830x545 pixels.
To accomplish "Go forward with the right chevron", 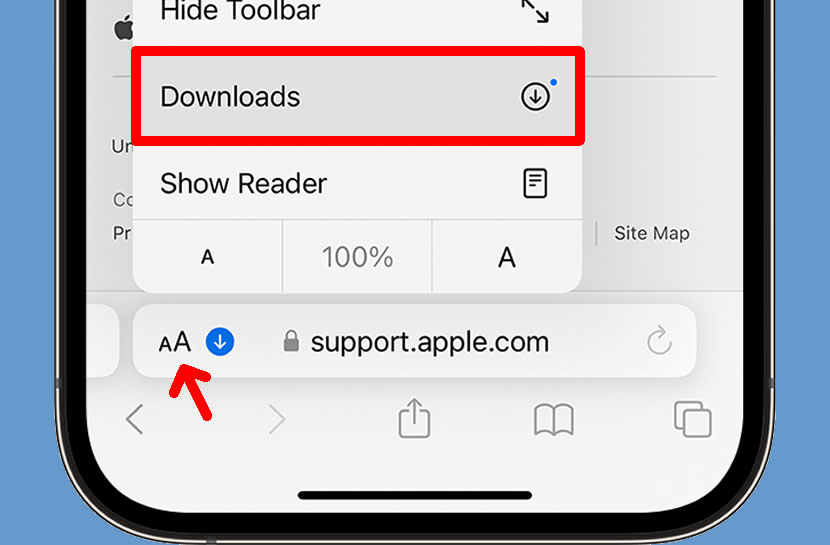I will pyautogui.click(x=276, y=420).
